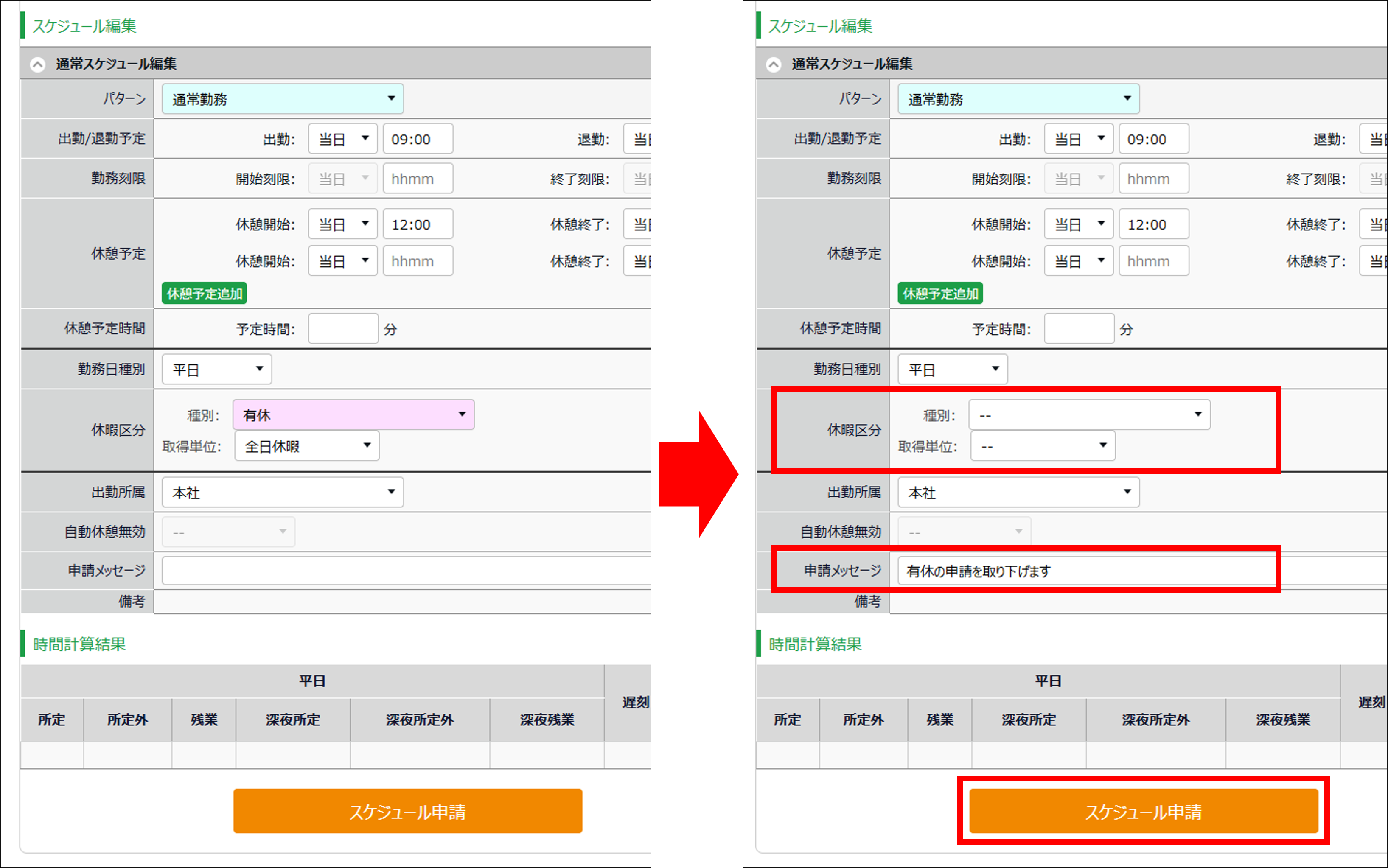Click left green 休憩予定追加 button

[x=205, y=293]
